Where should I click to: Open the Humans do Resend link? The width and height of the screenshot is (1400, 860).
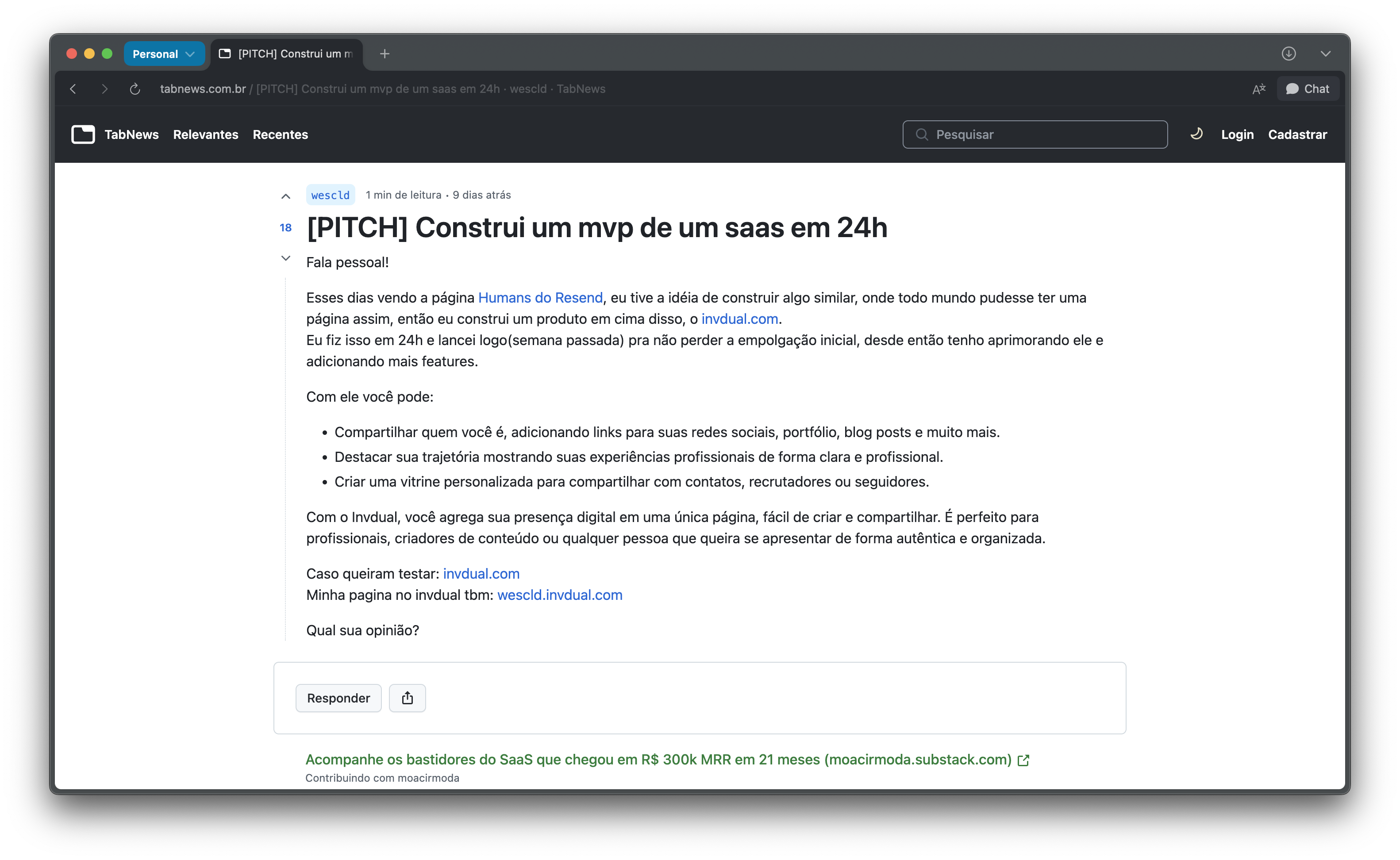pos(540,297)
